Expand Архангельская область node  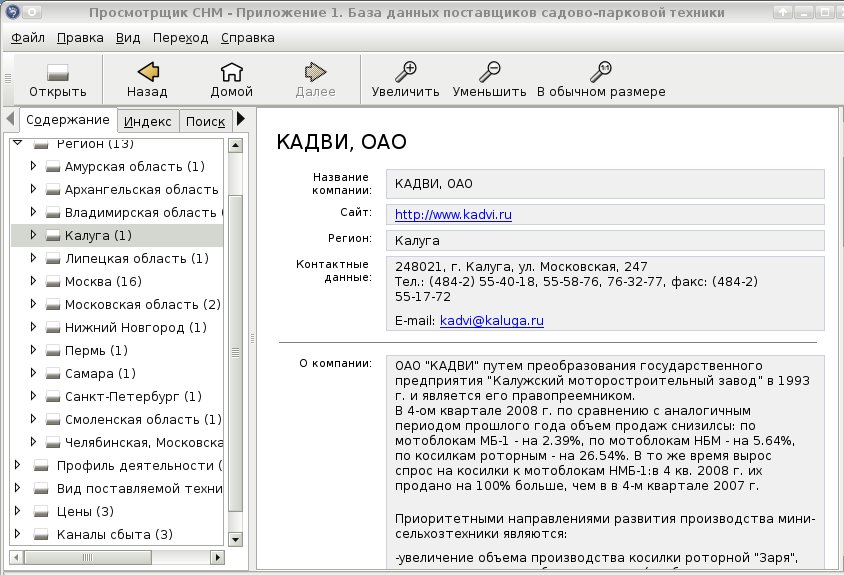[33, 189]
